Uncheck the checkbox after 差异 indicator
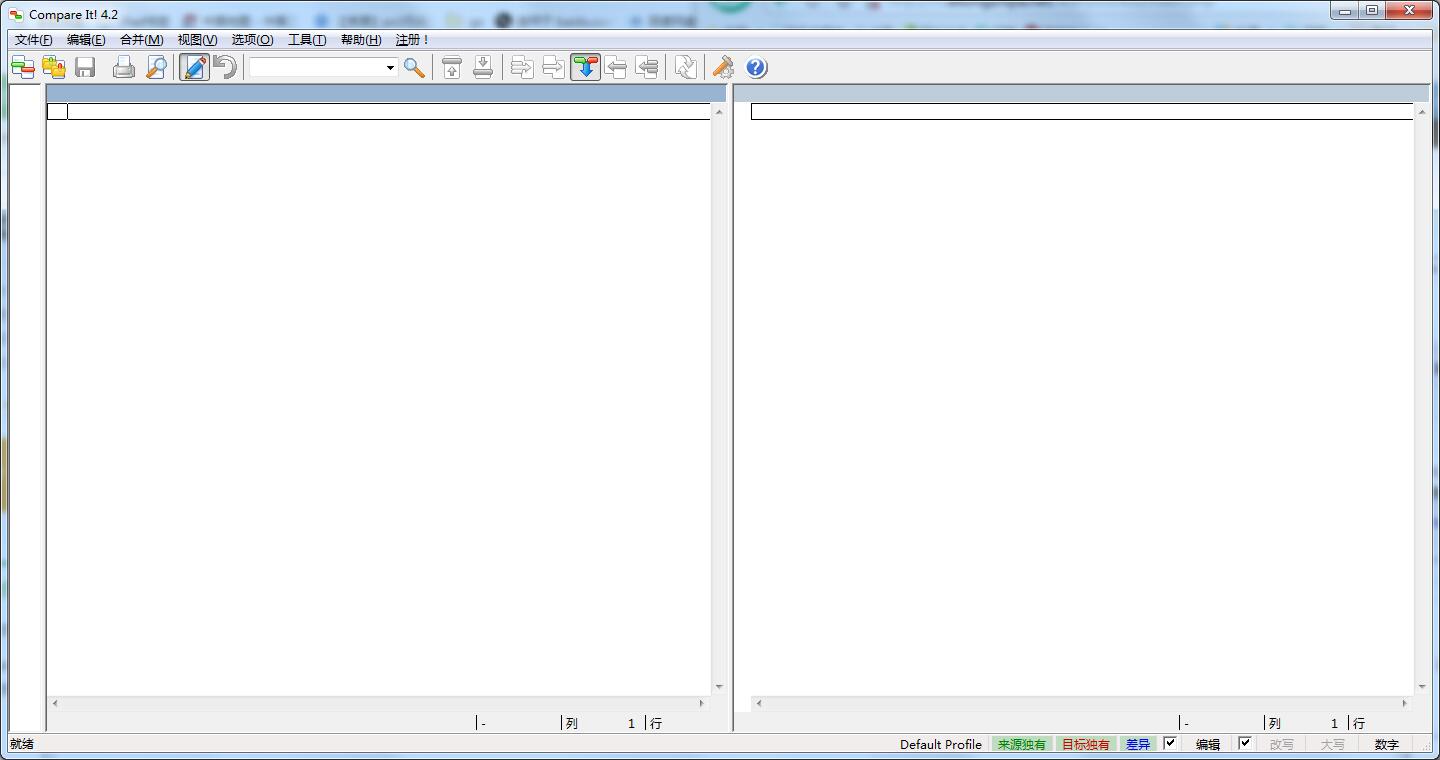Screen dimensions: 1440x760 [1170, 744]
